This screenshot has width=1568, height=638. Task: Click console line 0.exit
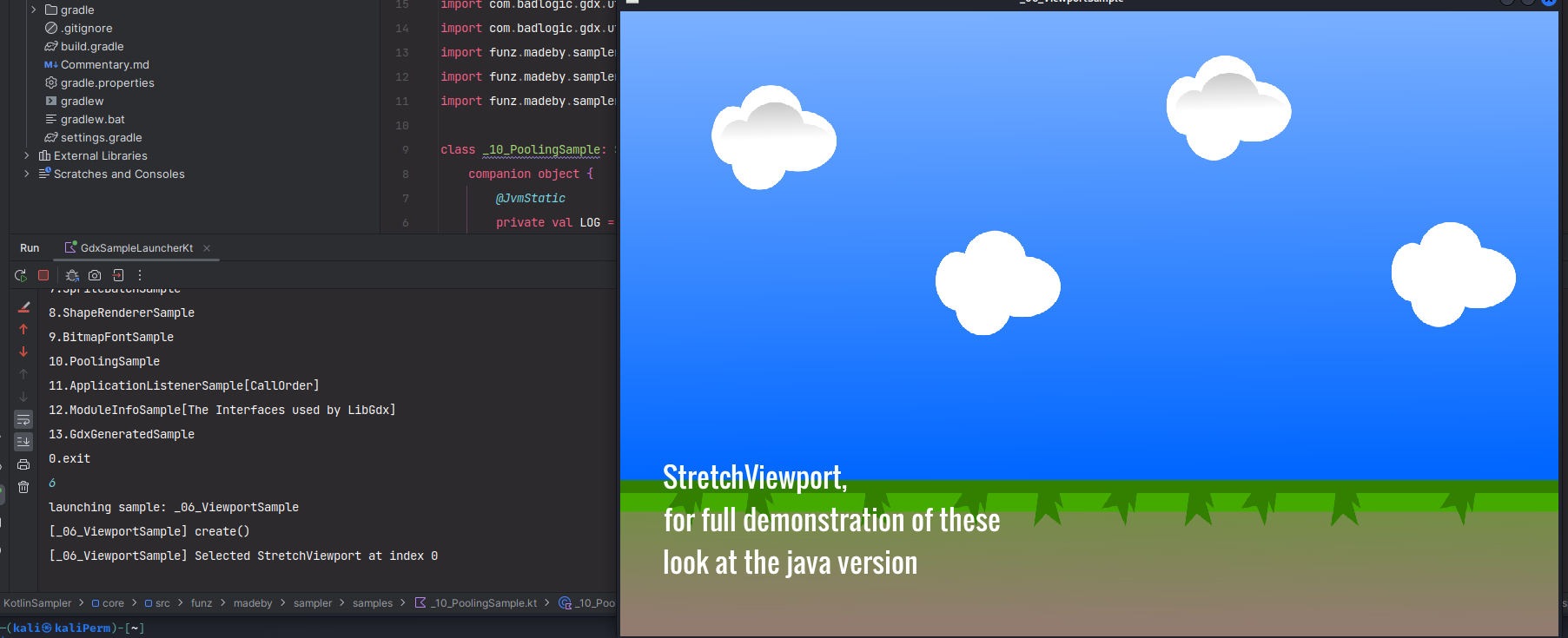[69, 459]
